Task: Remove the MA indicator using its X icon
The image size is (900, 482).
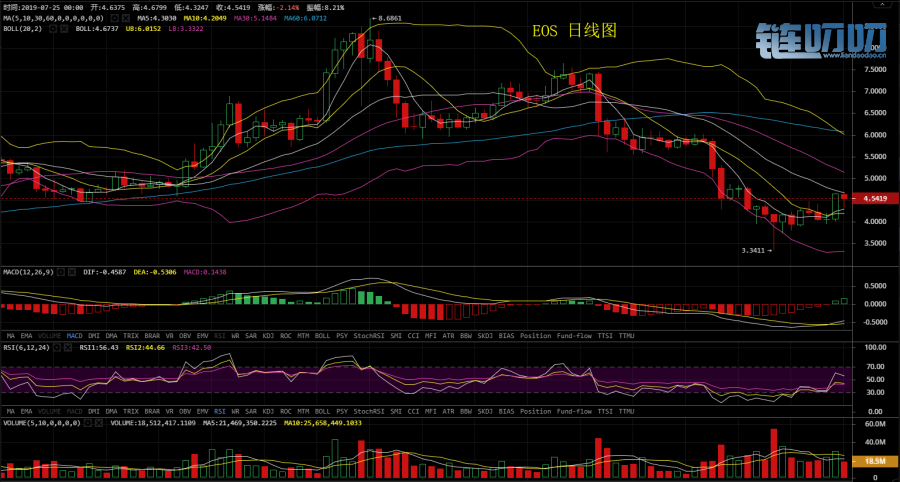Action: click(125, 18)
